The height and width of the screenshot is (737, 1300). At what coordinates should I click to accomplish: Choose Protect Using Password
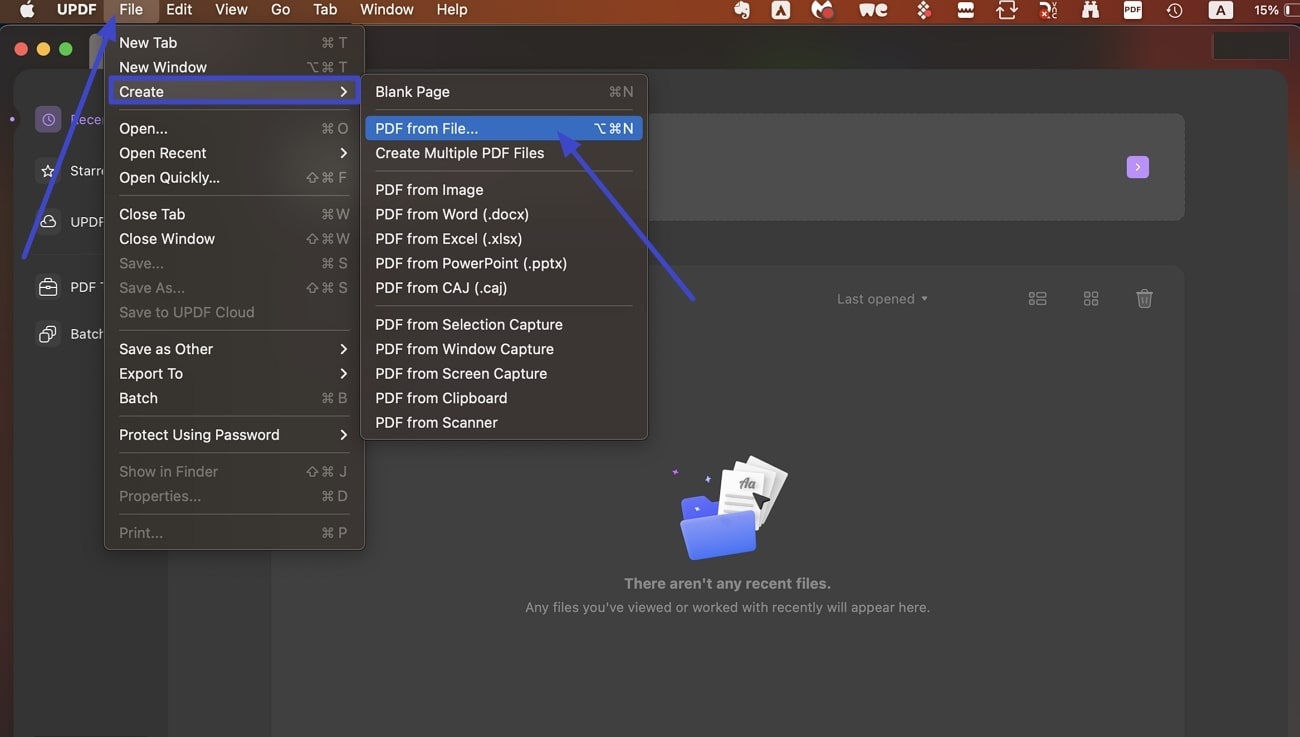coord(198,435)
